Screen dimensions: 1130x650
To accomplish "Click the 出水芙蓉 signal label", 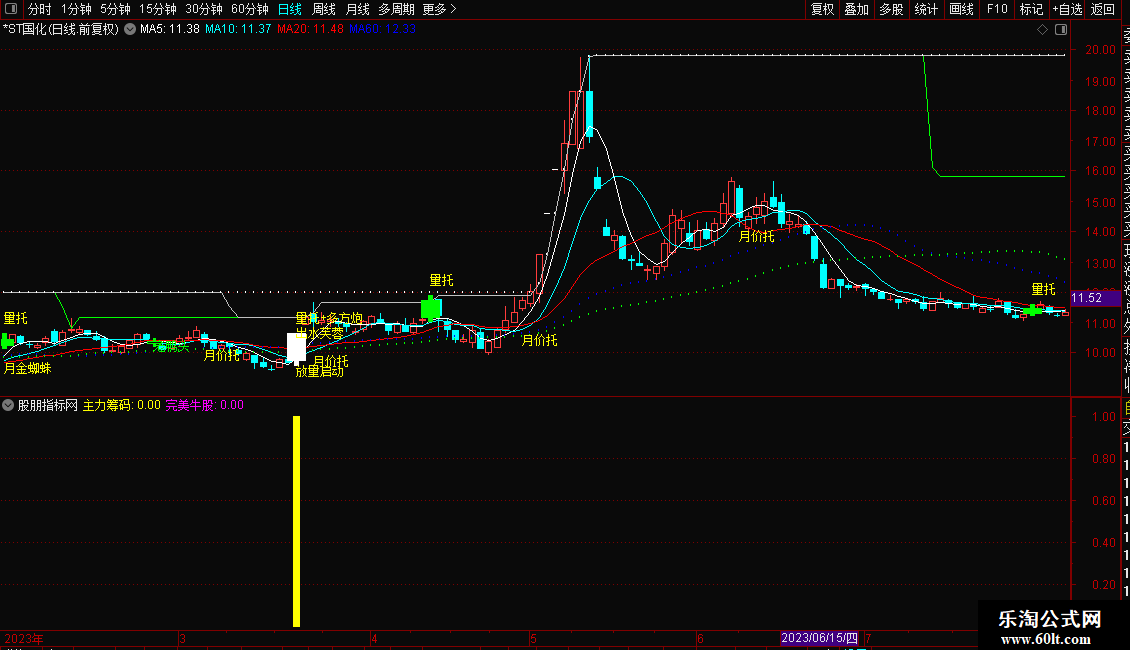I will [320, 334].
